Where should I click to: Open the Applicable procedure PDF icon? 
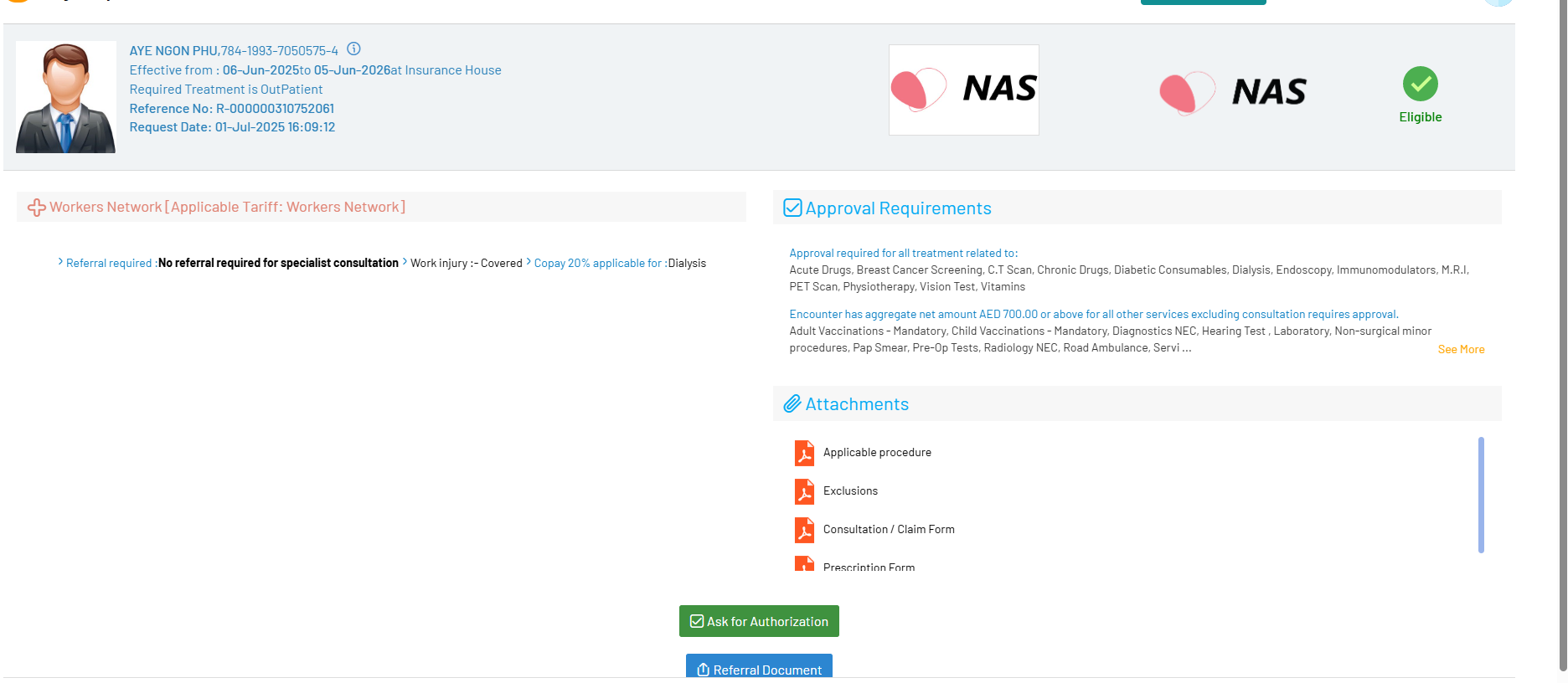(804, 453)
